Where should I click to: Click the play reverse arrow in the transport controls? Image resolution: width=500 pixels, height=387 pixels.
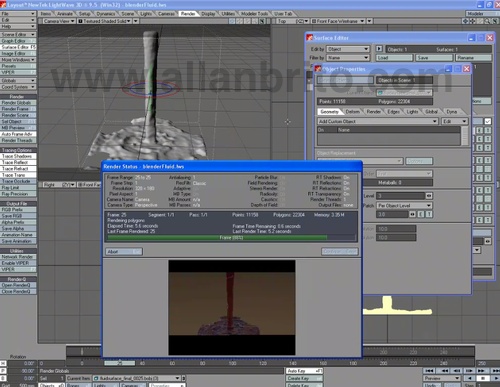[470, 378]
